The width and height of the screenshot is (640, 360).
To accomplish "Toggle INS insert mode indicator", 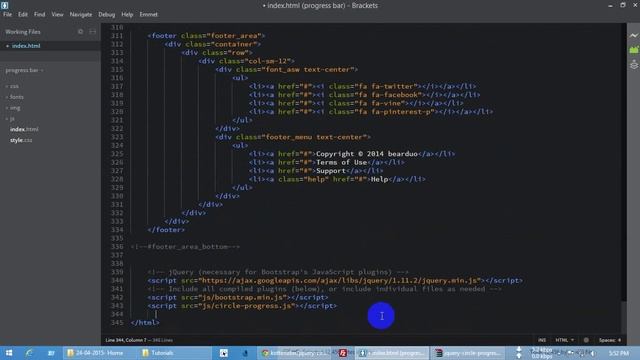I will click(x=542, y=340).
